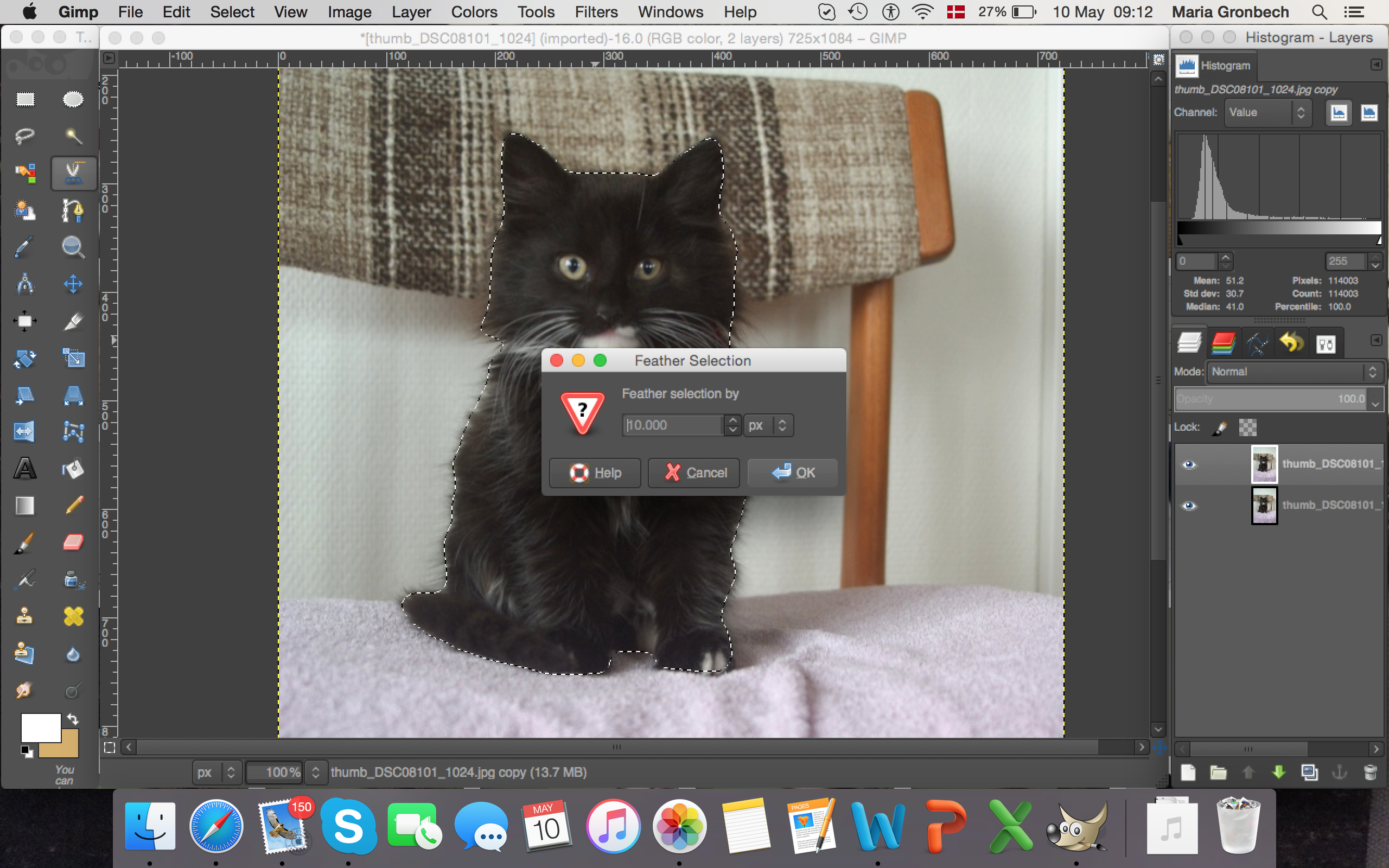Toggle the lock alpha channel checker icon
Screen dimensions: 1389x868
pyautogui.click(x=1247, y=427)
